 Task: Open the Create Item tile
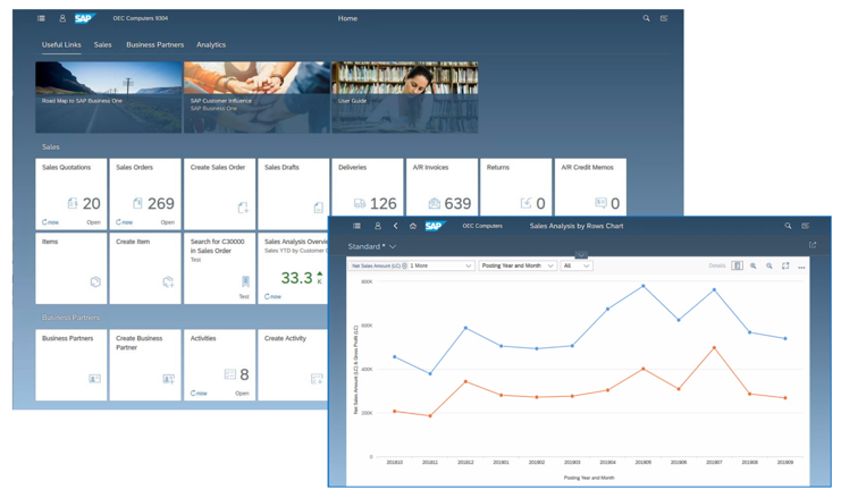point(145,268)
